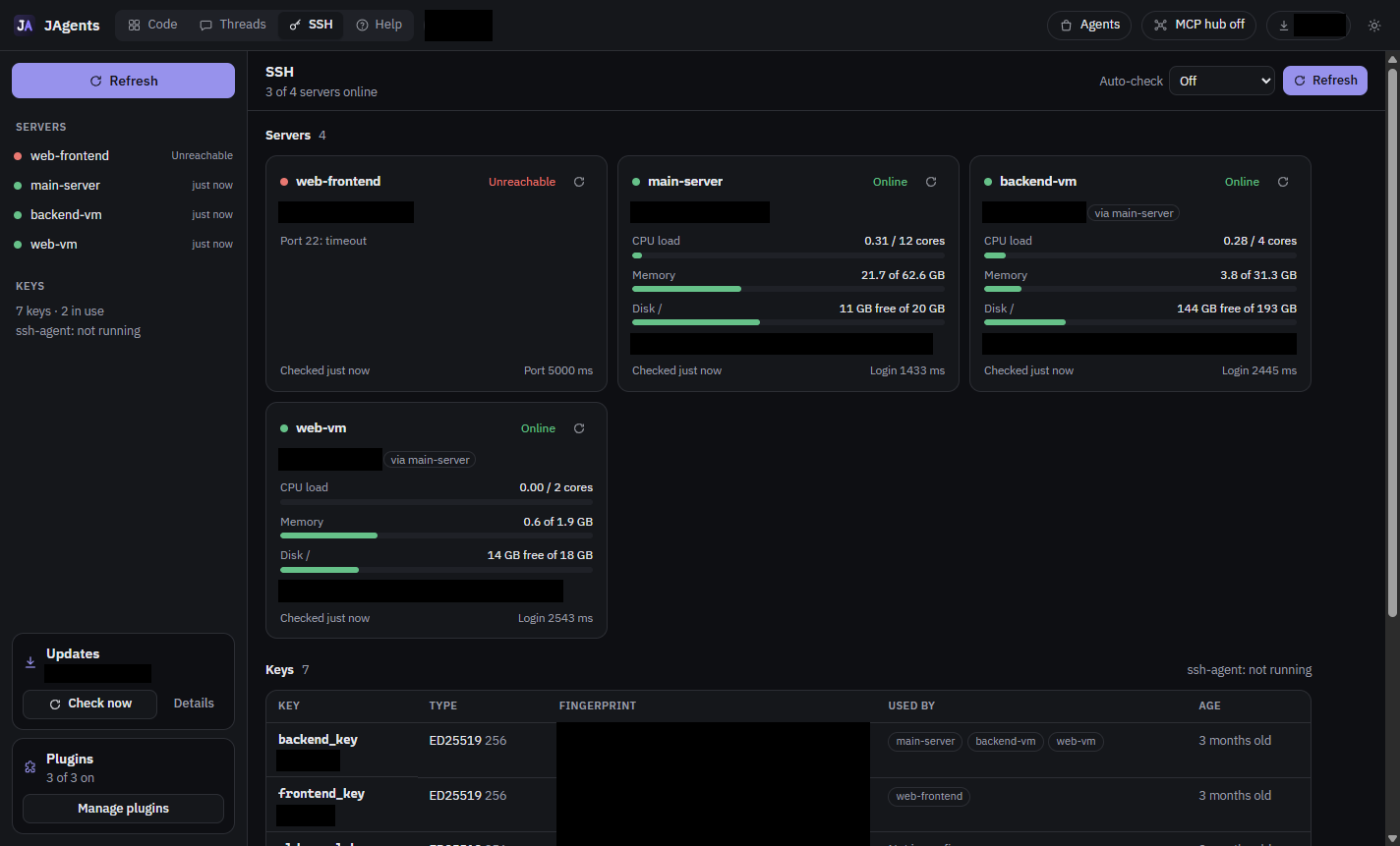Click the via main-server badge on web-vm
This screenshot has width=1400, height=846.
tap(430, 460)
